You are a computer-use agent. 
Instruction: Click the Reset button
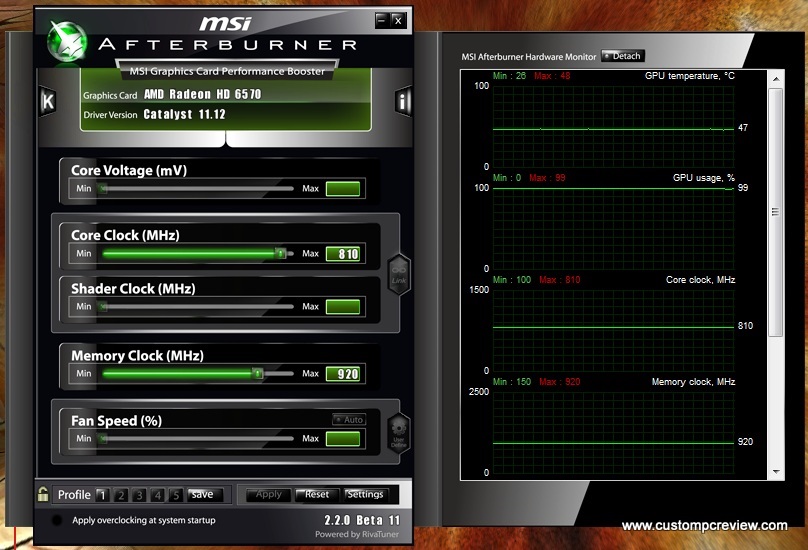tap(317, 494)
